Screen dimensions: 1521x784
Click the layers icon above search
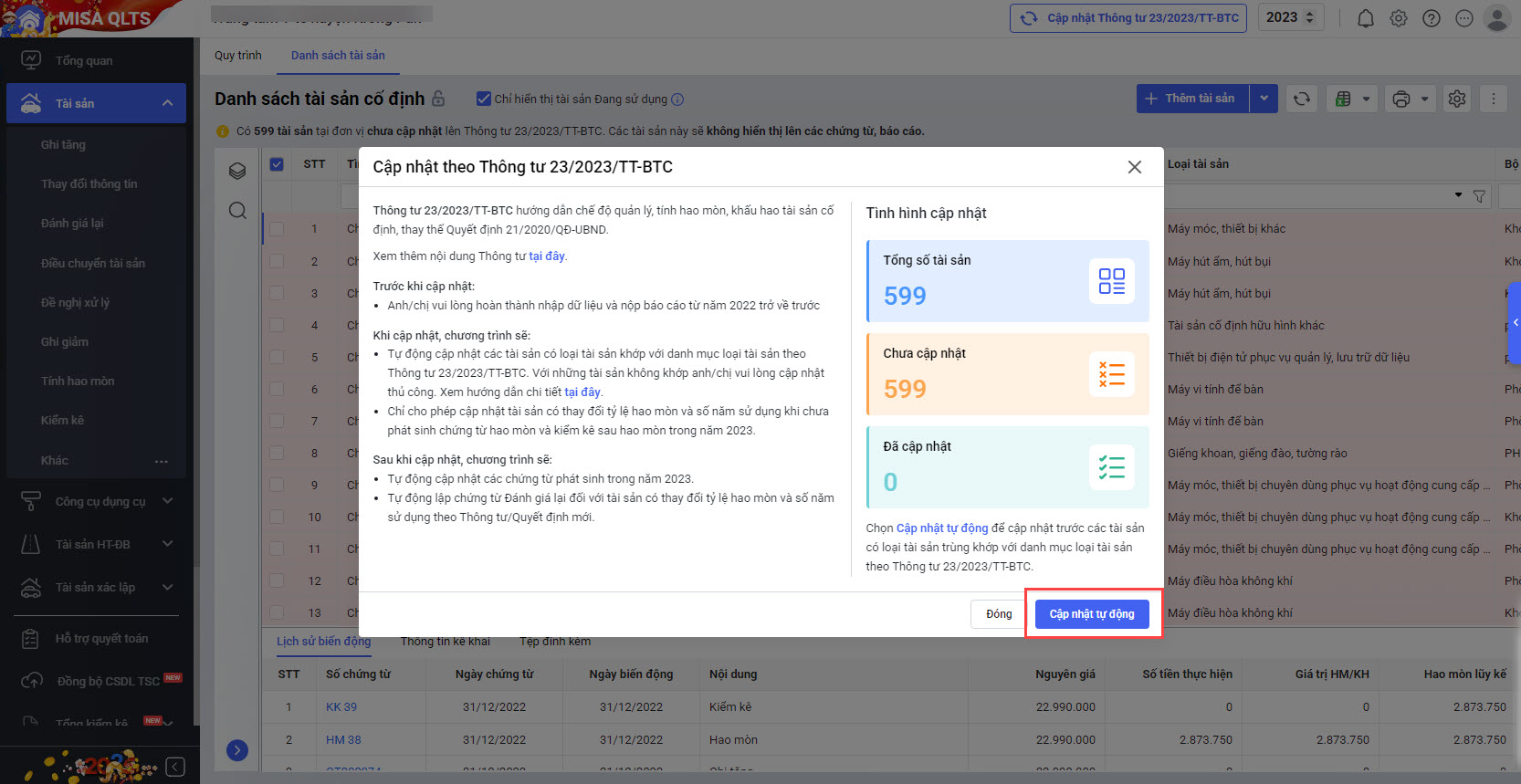click(237, 171)
